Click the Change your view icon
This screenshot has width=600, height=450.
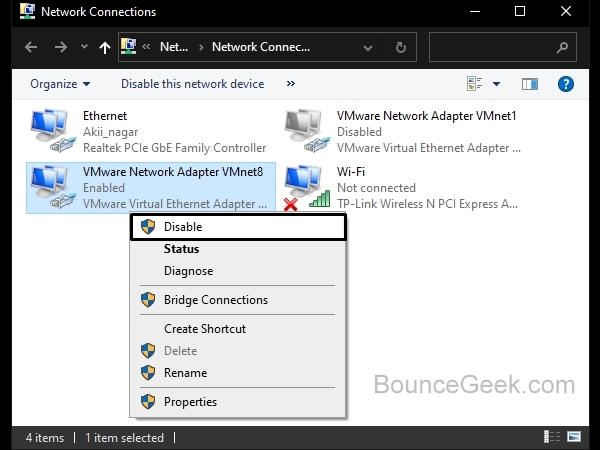click(474, 83)
